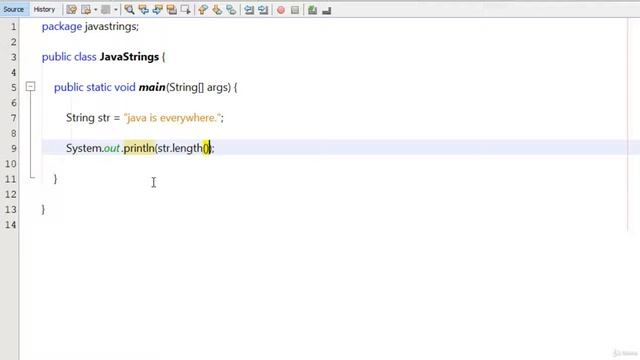Click "public static void" on line 5
The height and width of the screenshot is (360, 640).
coord(95,87)
